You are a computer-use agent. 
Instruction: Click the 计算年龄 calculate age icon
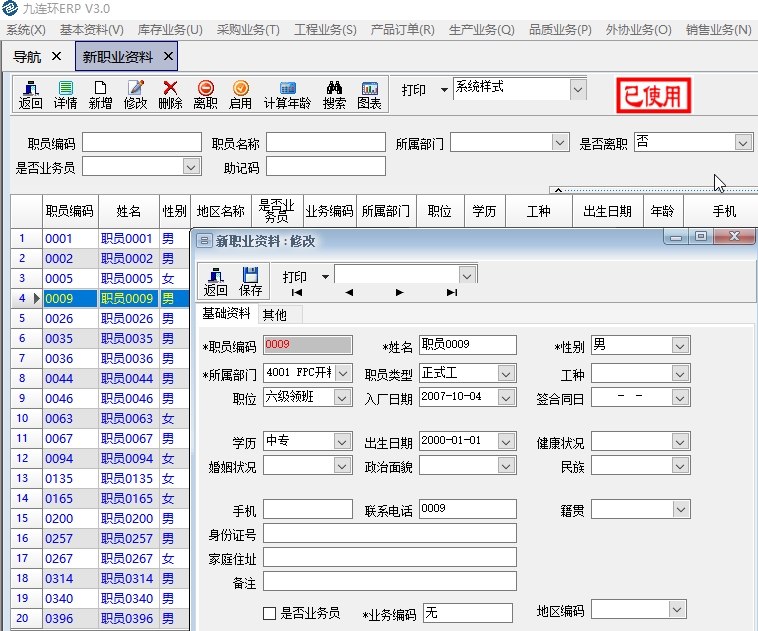287,95
